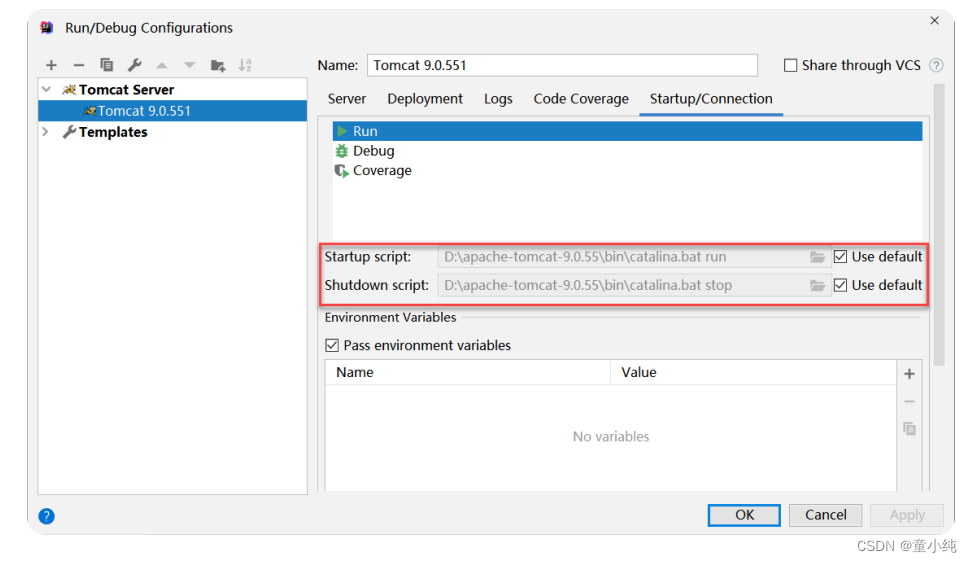Toggle Pass environment variables checkbox
972x562 pixels.
coord(332,345)
